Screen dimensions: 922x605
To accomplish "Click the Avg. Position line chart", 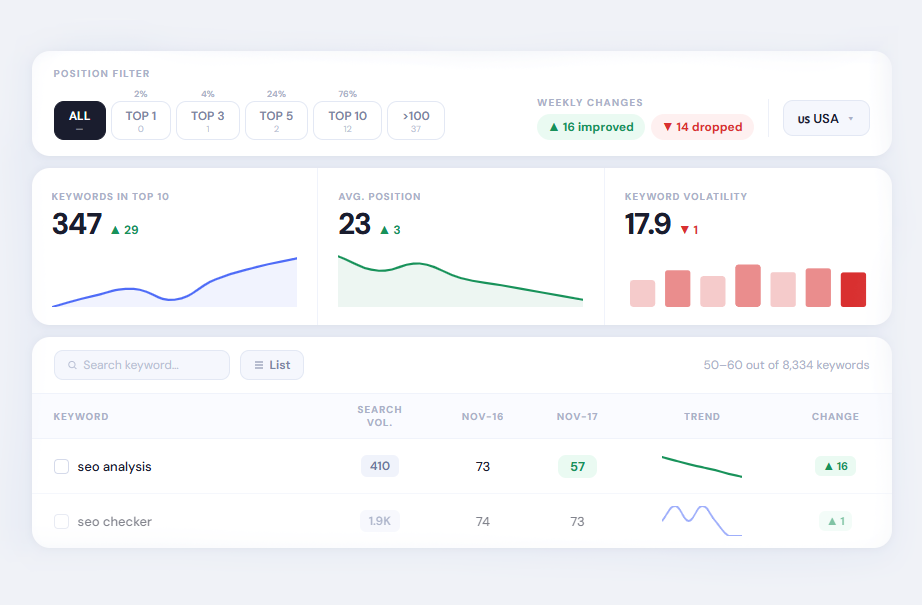I will pos(460,281).
